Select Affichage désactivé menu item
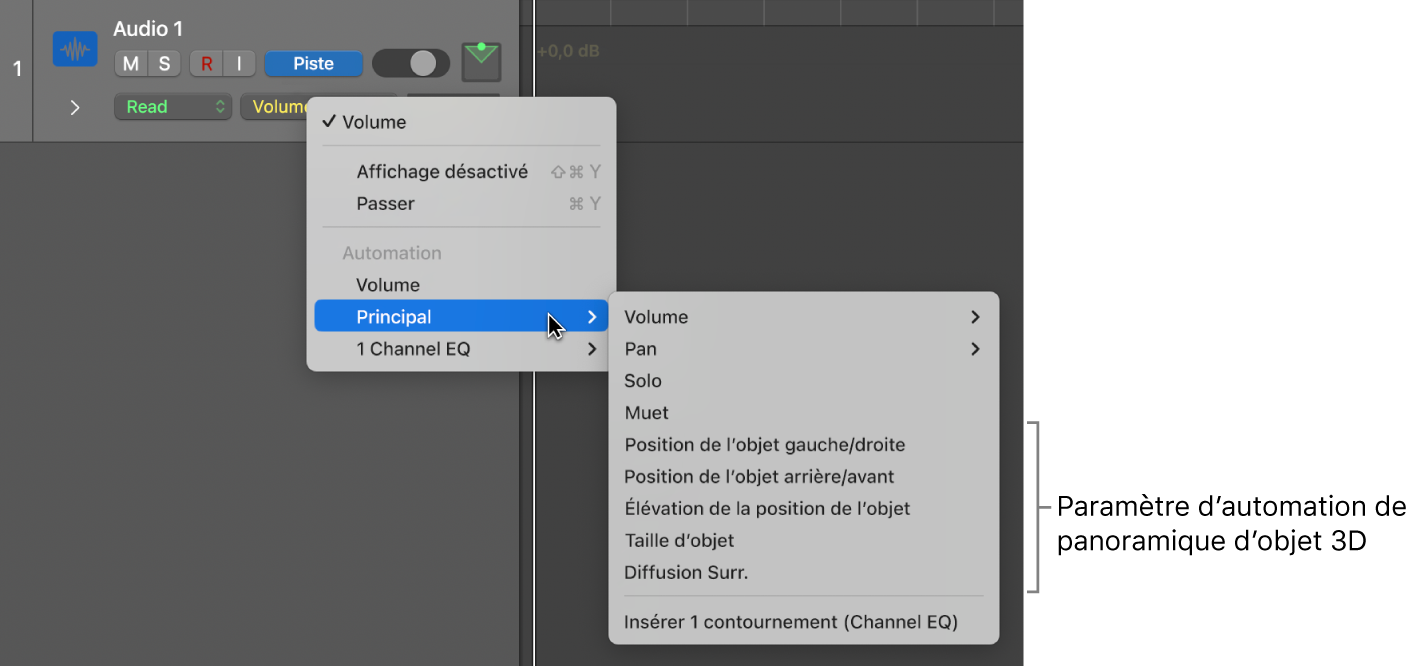 click(442, 172)
